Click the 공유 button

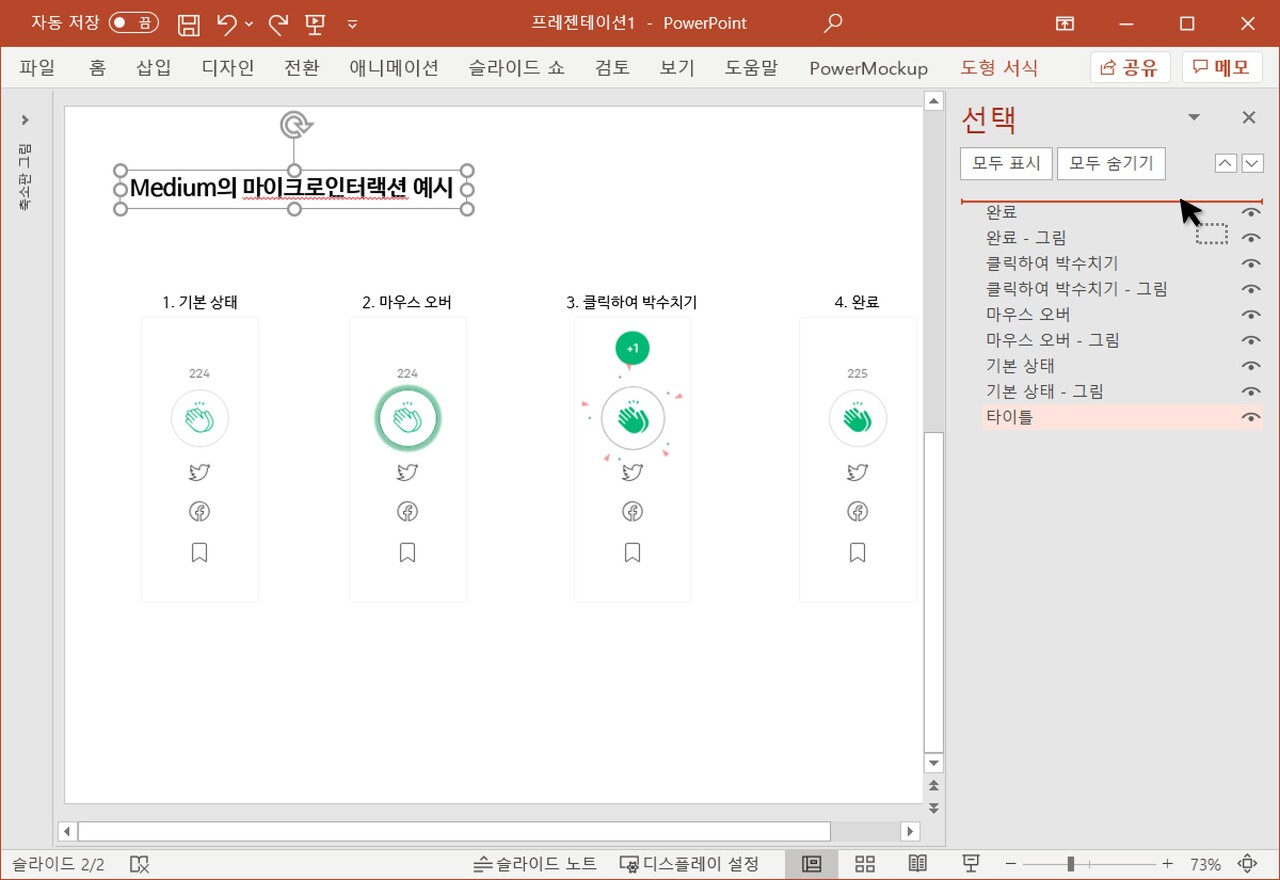(x=1130, y=68)
